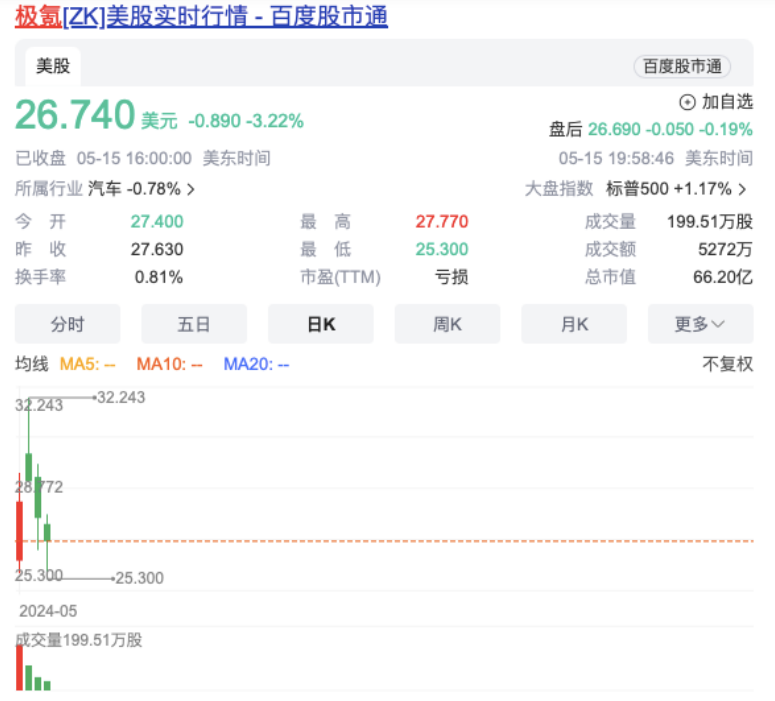Click the 加自选 plus circle icon
Screen dimensions: 775x701
[x=687, y=102]
